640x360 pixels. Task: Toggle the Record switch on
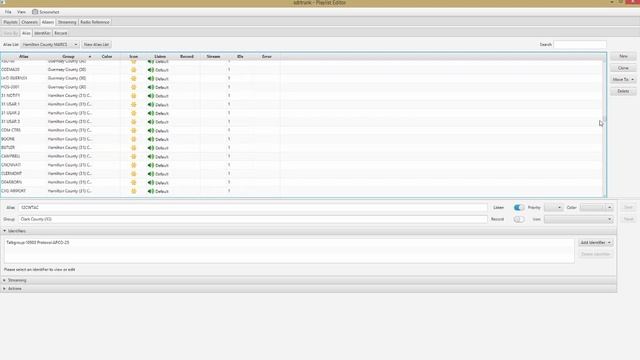coord(519,219)
